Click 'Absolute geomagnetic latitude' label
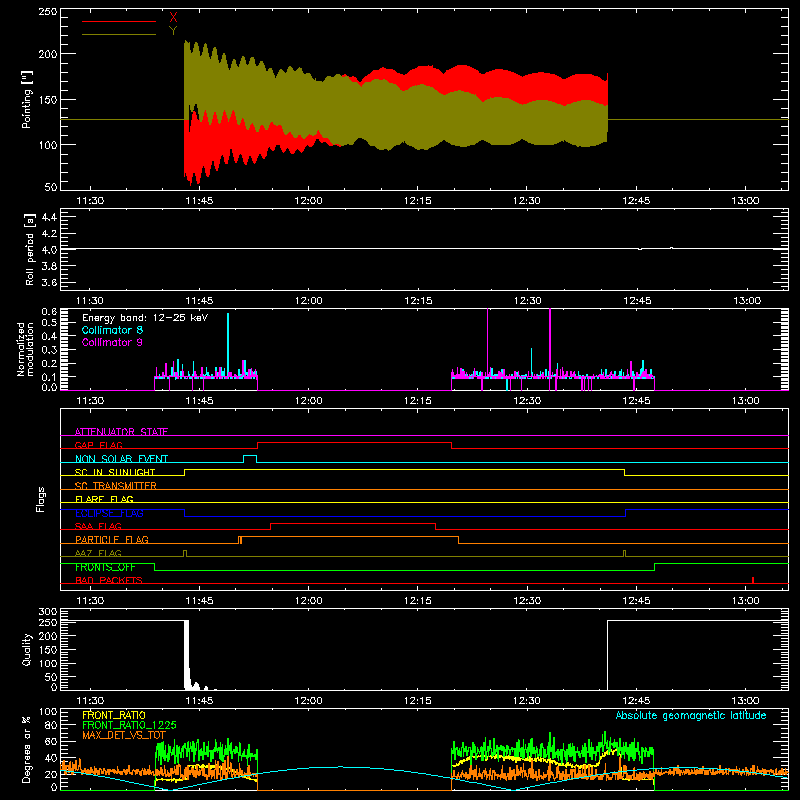This screenshot has width=800, height=800. pyautogui.click(x=691, y=715)
